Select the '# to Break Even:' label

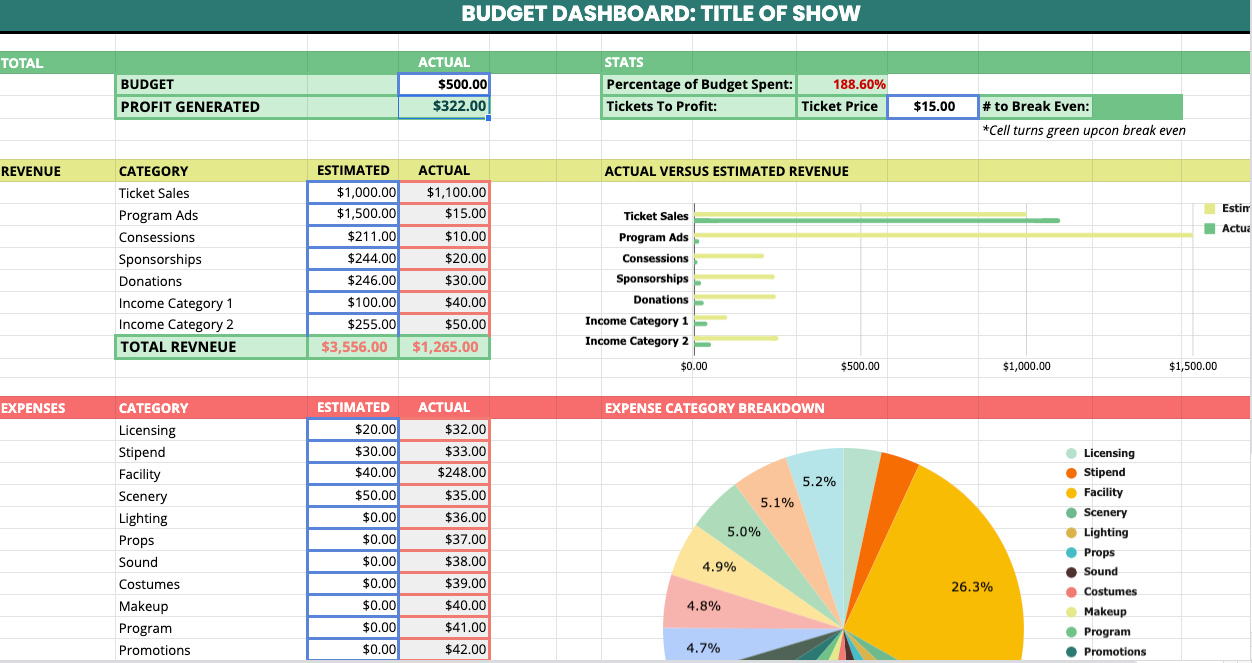tap(1035, 107)
